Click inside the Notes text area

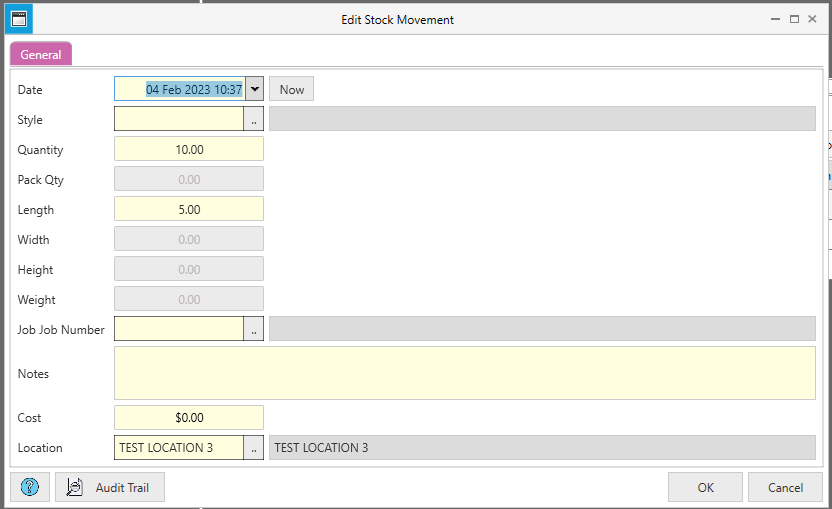[x=465, y=373]
